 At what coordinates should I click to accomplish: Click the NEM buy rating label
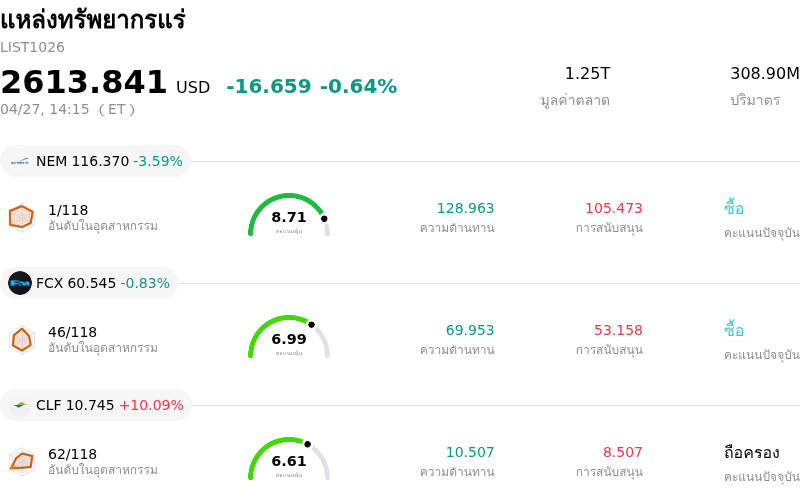point(734,208)
